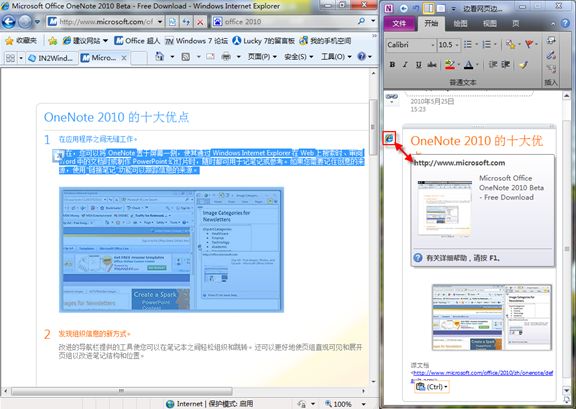Image resolution: width=576 pixels, height=409 pixels.
Task: Select the OneNote 绘图 ribbon tab
Action: [x=460, y=24]
